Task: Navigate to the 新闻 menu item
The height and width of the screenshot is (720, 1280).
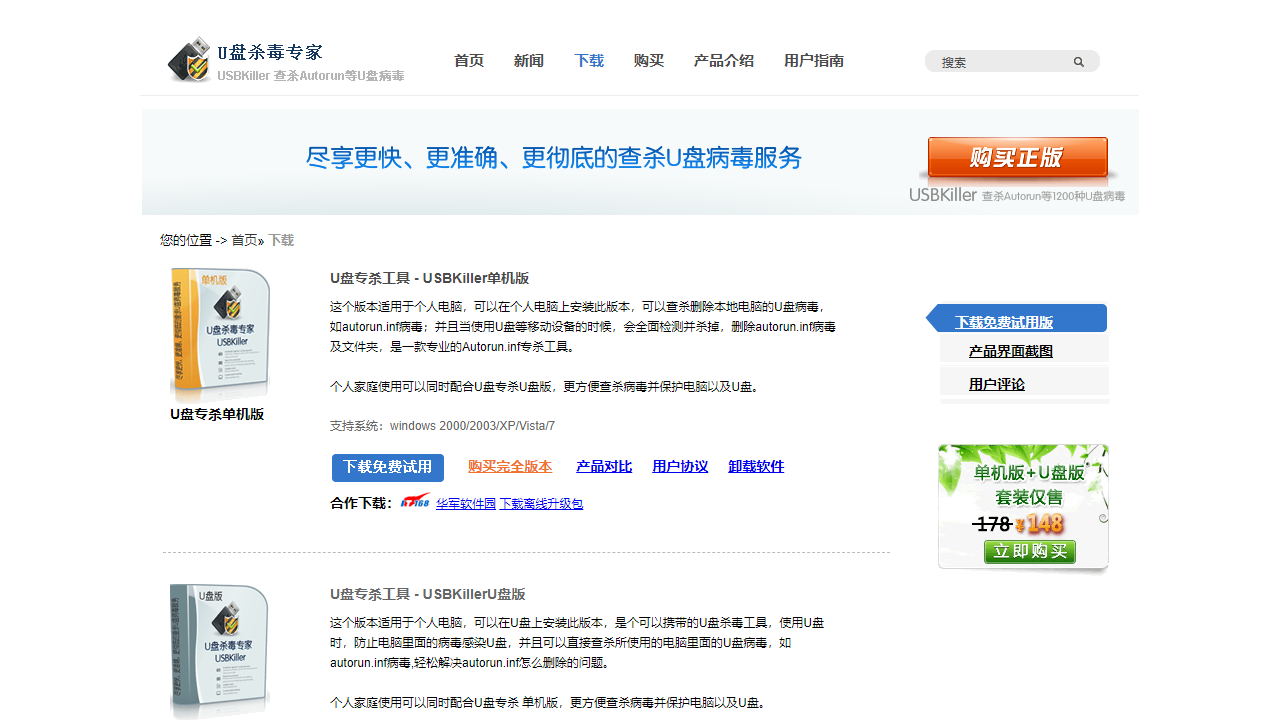Action: (x=529, y=61)
